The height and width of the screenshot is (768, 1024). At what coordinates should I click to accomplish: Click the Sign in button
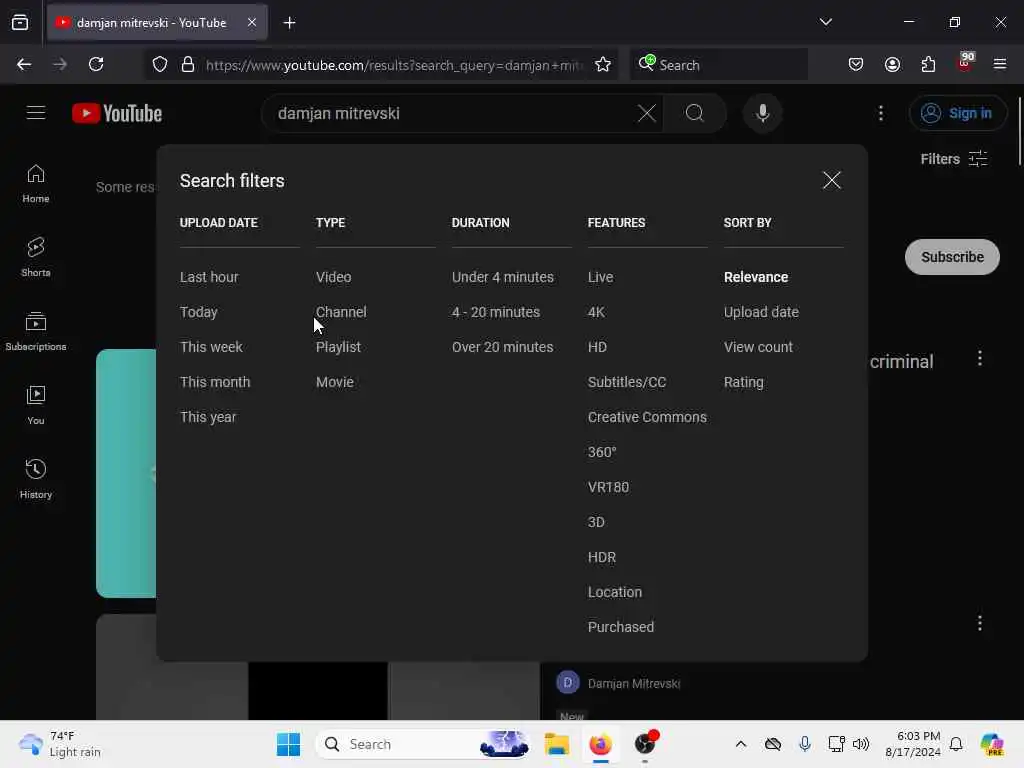(x=957, y=114)
